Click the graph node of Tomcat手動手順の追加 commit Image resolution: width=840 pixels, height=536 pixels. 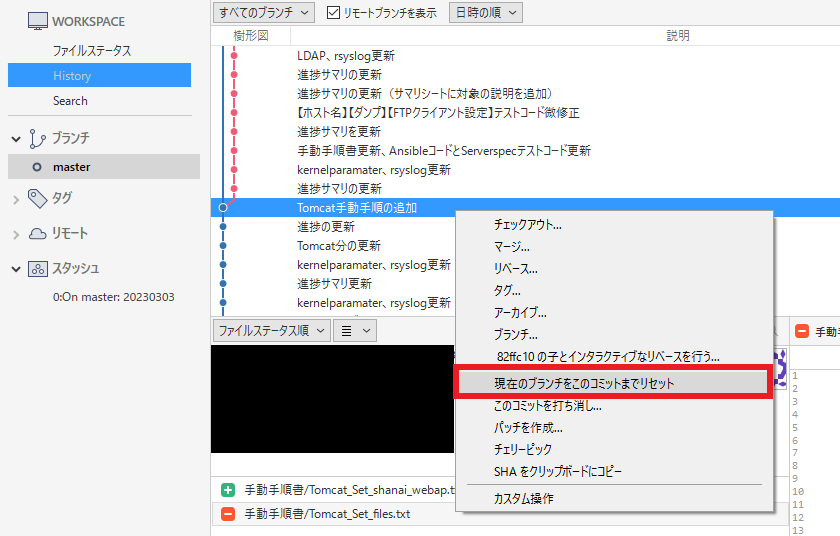coord(223,207)
